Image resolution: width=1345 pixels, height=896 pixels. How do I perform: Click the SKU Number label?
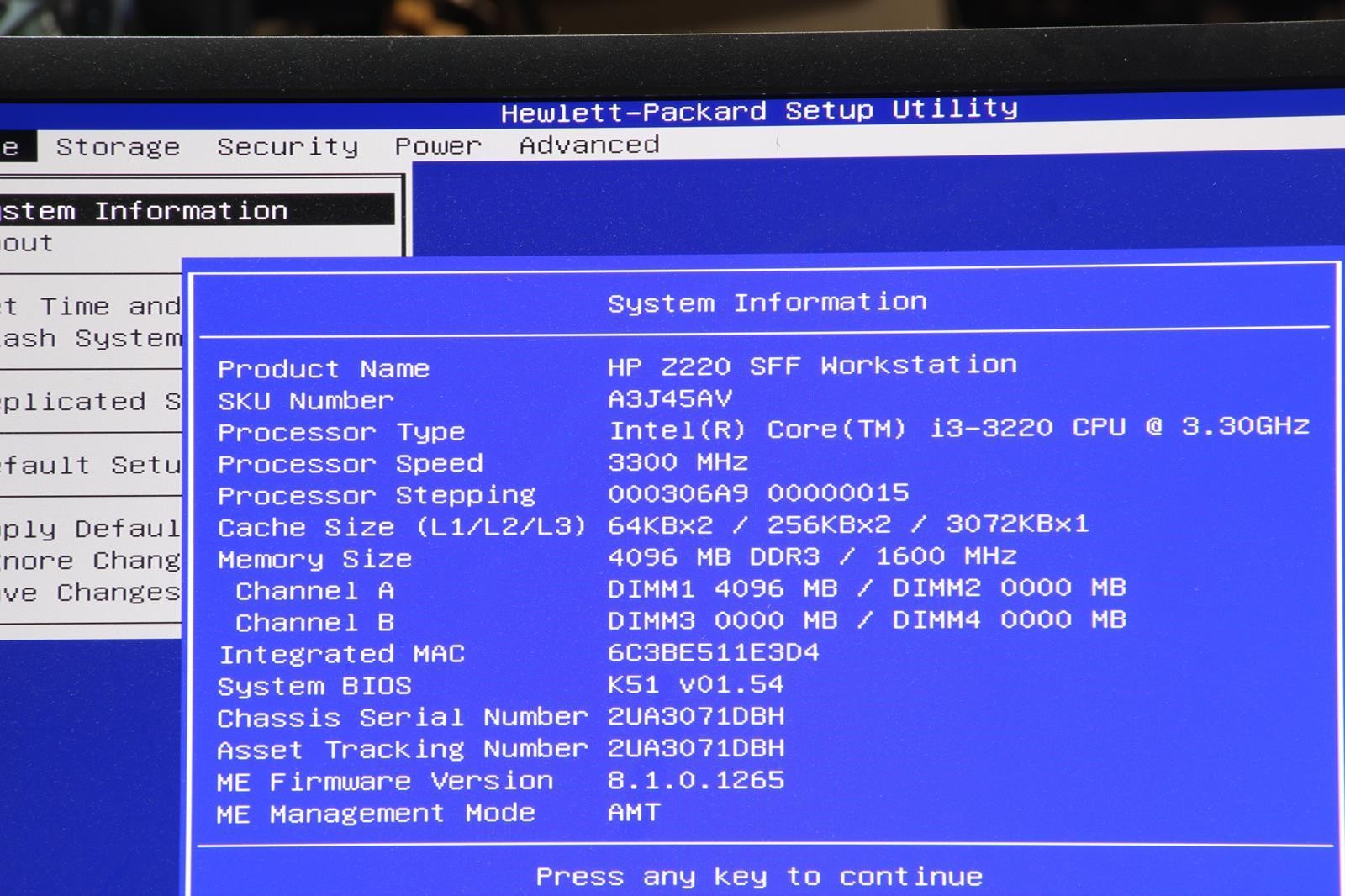(x=305, y=401)
